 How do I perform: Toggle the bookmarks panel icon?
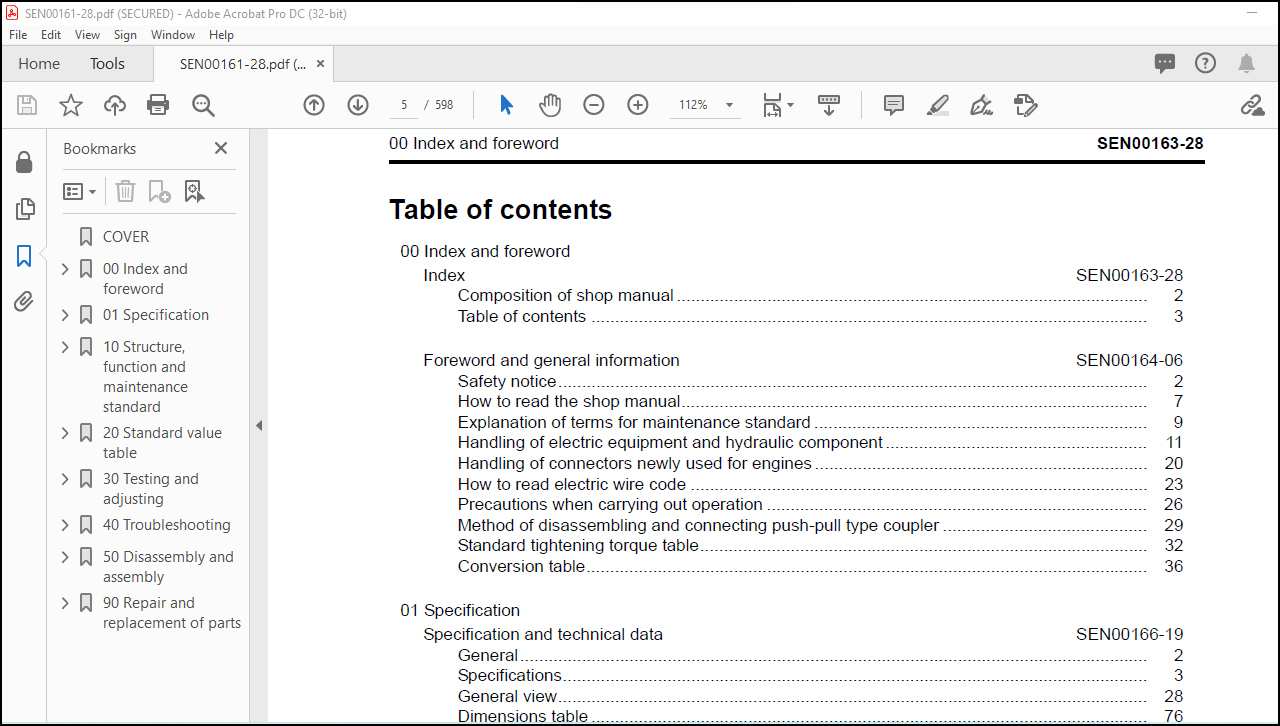click(24, 256)
